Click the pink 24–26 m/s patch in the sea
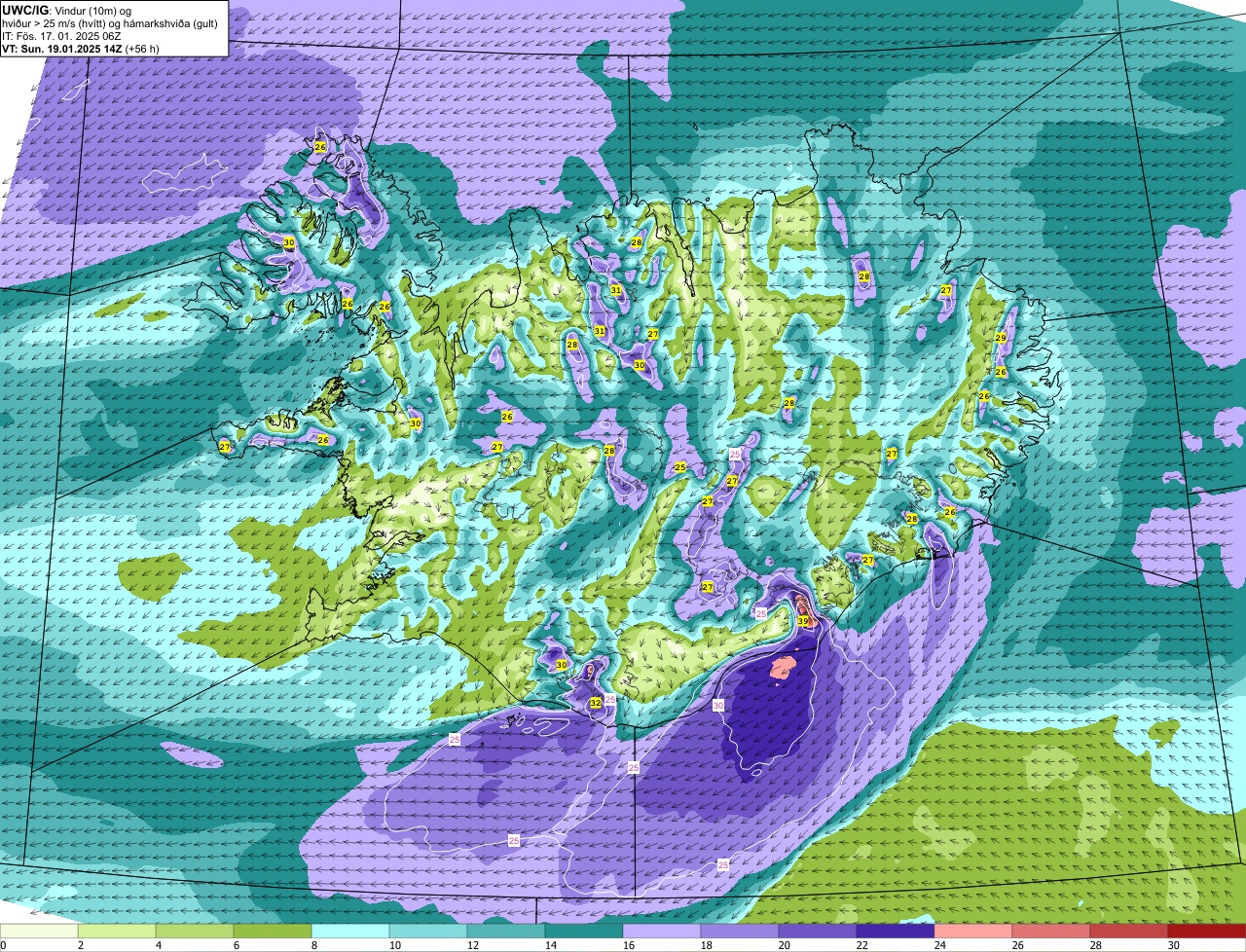1246x952 pixels. click(x=783, y=668)
